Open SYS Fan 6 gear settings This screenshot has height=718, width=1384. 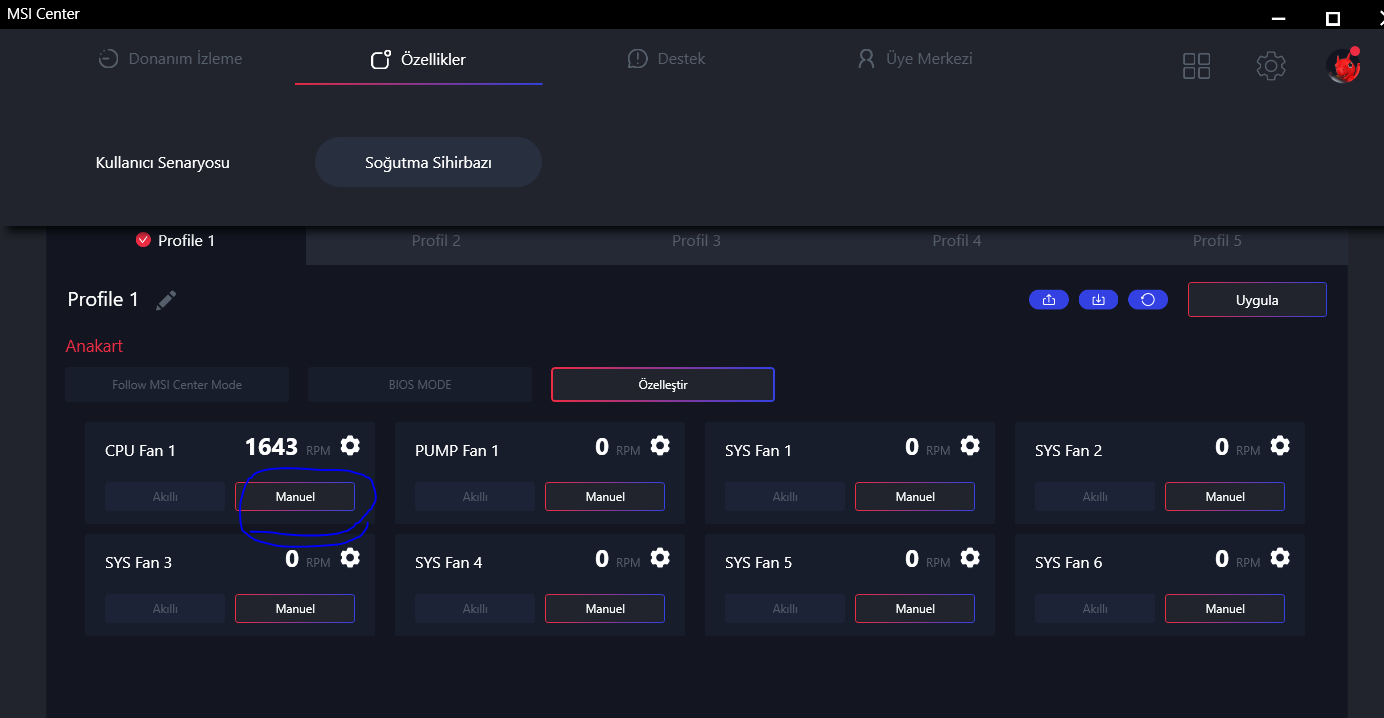click(x=1280, y=558)
